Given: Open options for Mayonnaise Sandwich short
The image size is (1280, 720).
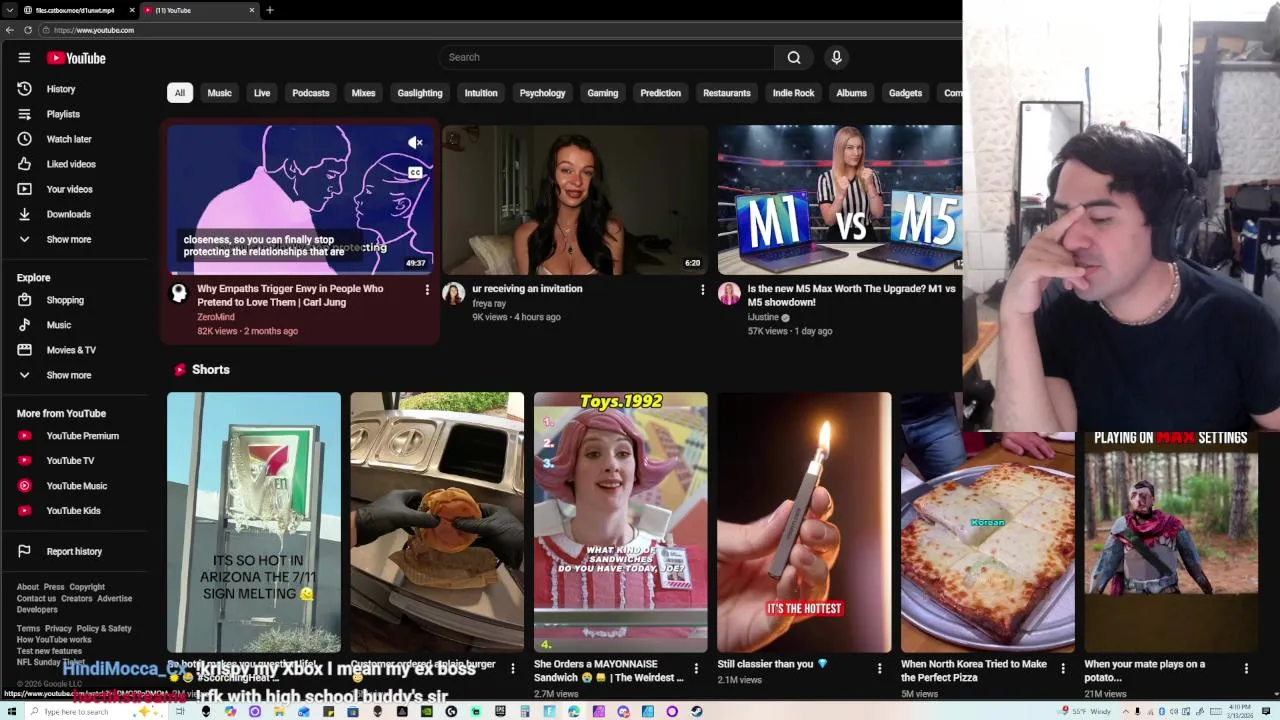Looking at the screenshot, I should [696, 668].
